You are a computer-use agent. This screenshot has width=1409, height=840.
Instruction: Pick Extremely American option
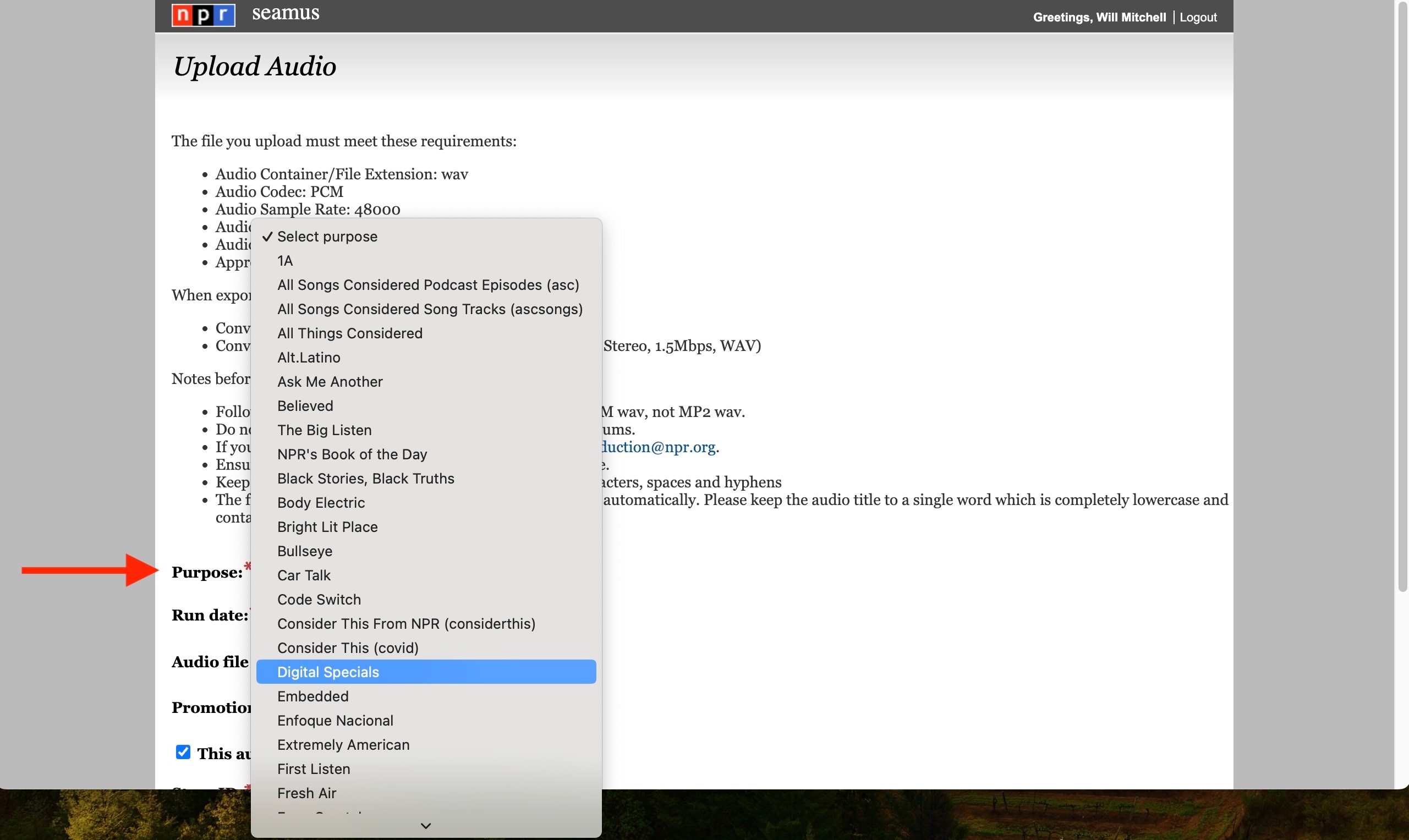(426, 745)
